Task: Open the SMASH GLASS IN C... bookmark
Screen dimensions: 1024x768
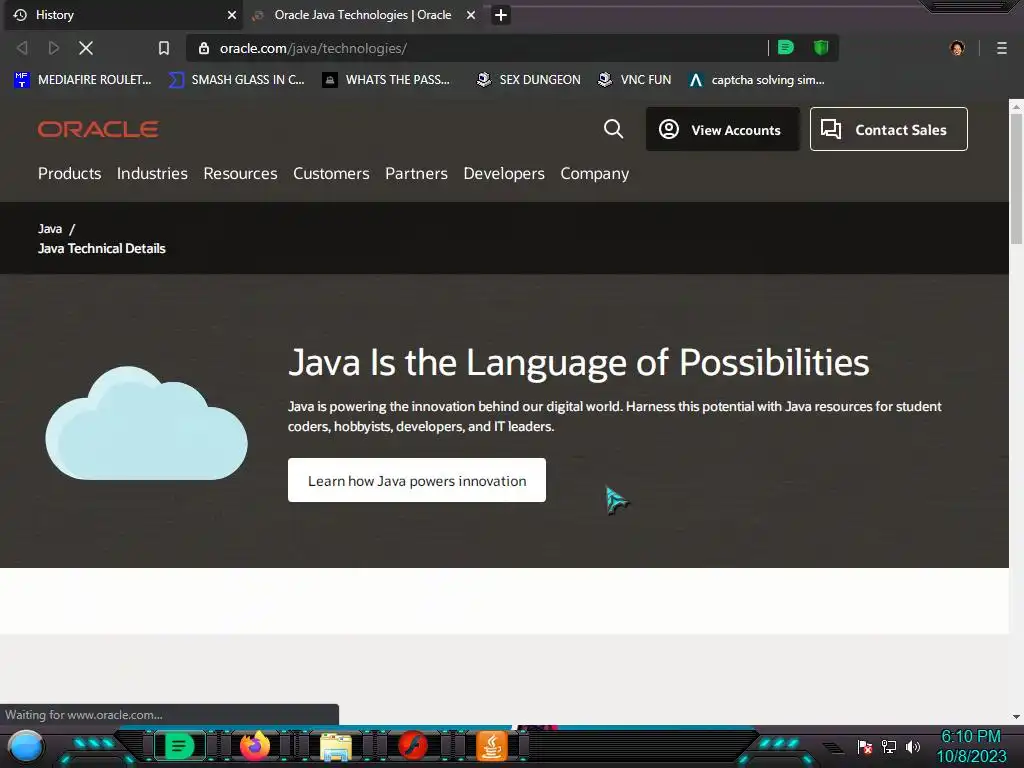Action: [x=236, y=80]
